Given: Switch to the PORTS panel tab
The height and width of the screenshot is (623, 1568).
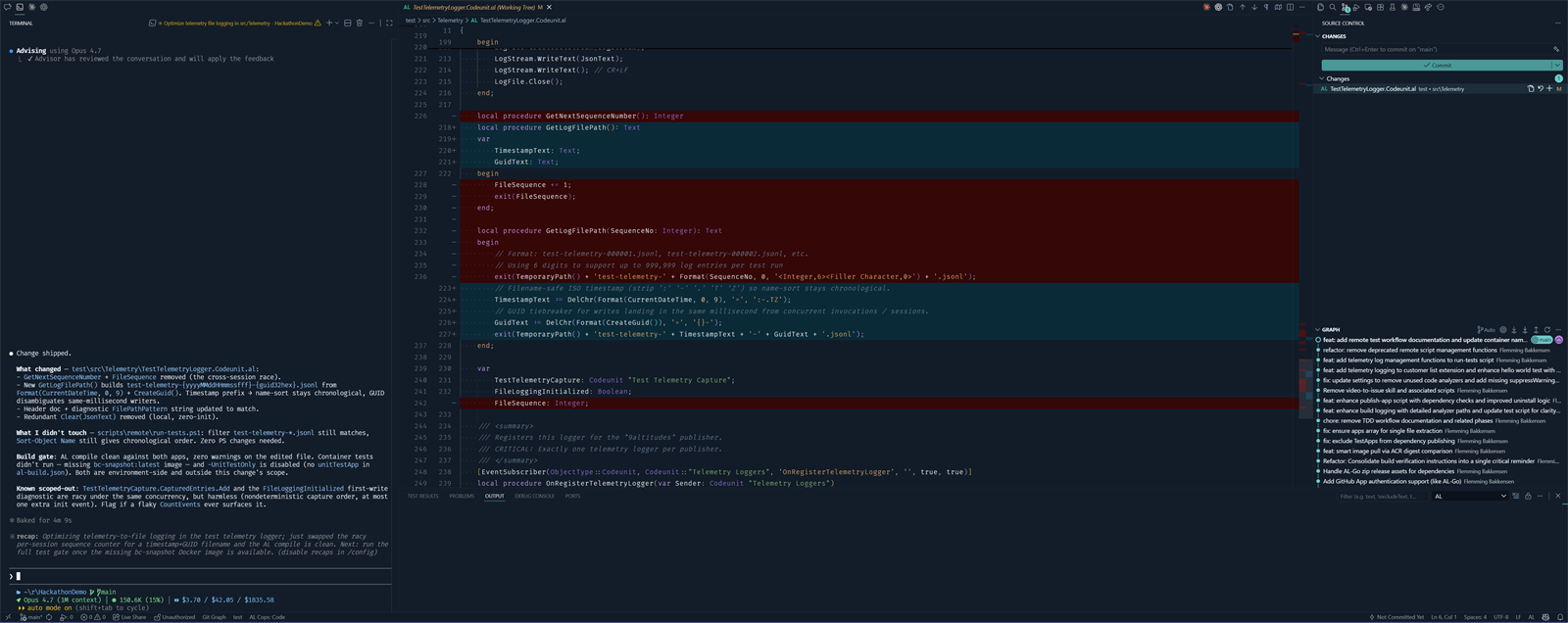Looking at the screenshot, I should (572, 496).
